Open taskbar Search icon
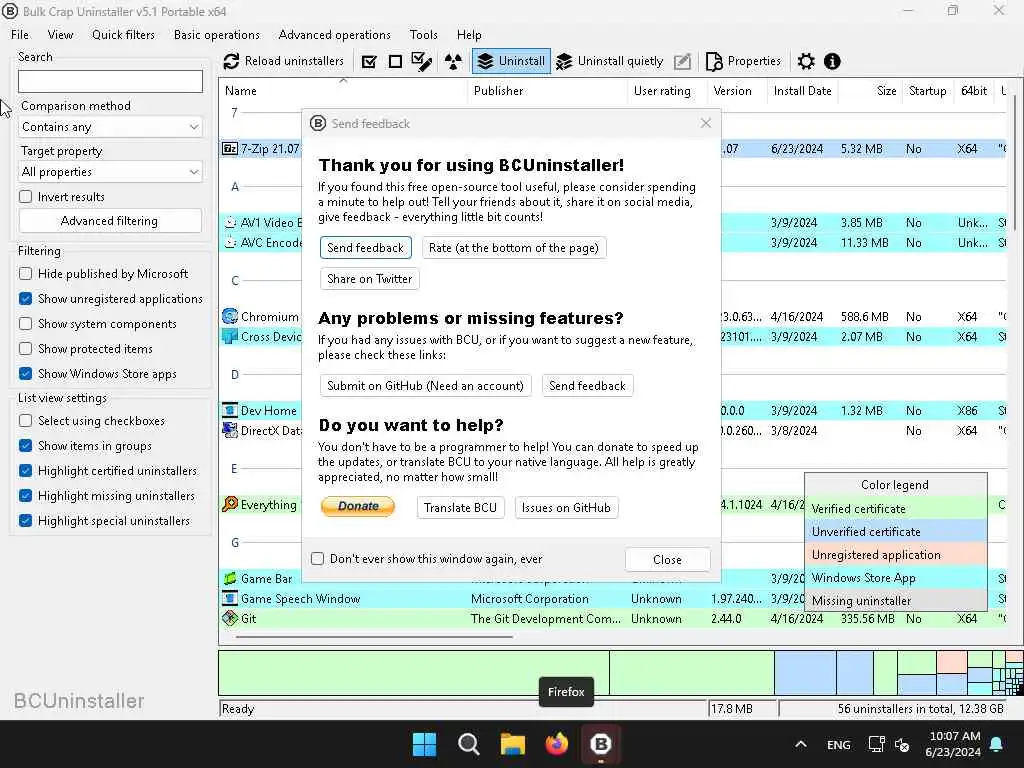 [x=468, y=744]
